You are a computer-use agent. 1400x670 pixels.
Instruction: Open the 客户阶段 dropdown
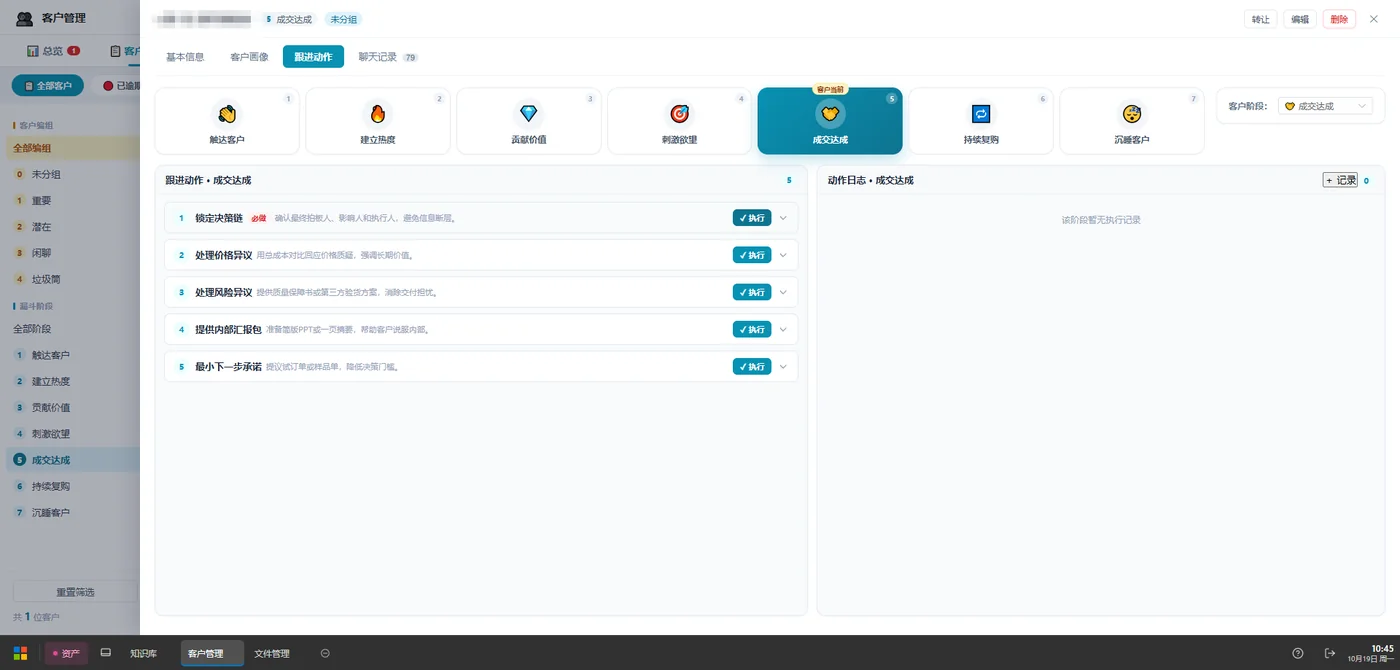(1325, 106)
